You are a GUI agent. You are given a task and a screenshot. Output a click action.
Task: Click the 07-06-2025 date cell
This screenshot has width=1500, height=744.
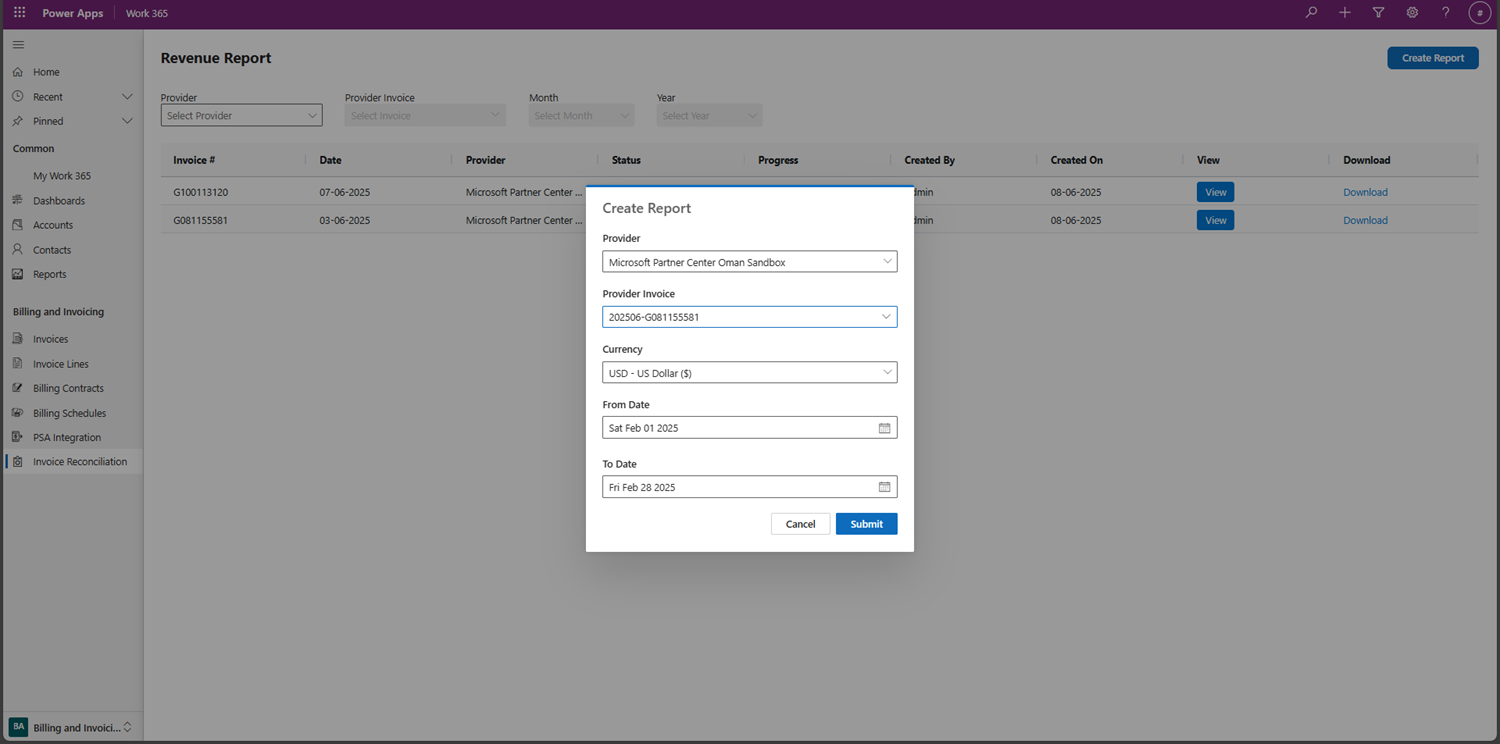point(345,192)
